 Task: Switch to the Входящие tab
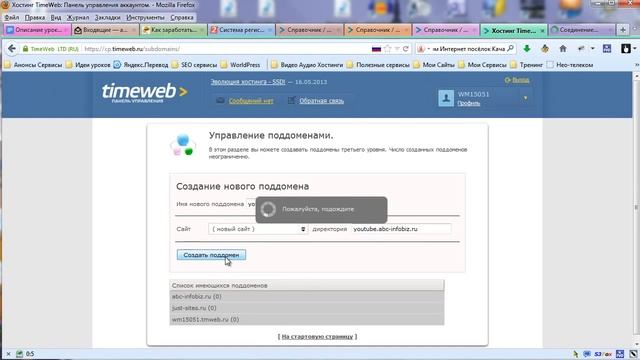(105, 30)
